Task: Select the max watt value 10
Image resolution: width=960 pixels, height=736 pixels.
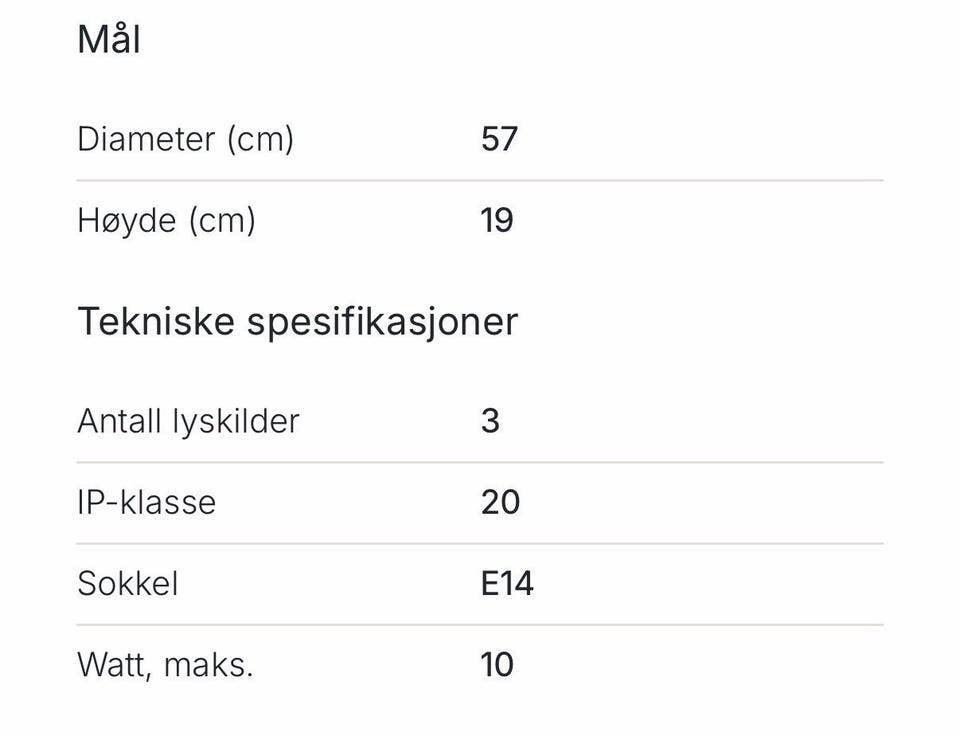Action: 497,665
